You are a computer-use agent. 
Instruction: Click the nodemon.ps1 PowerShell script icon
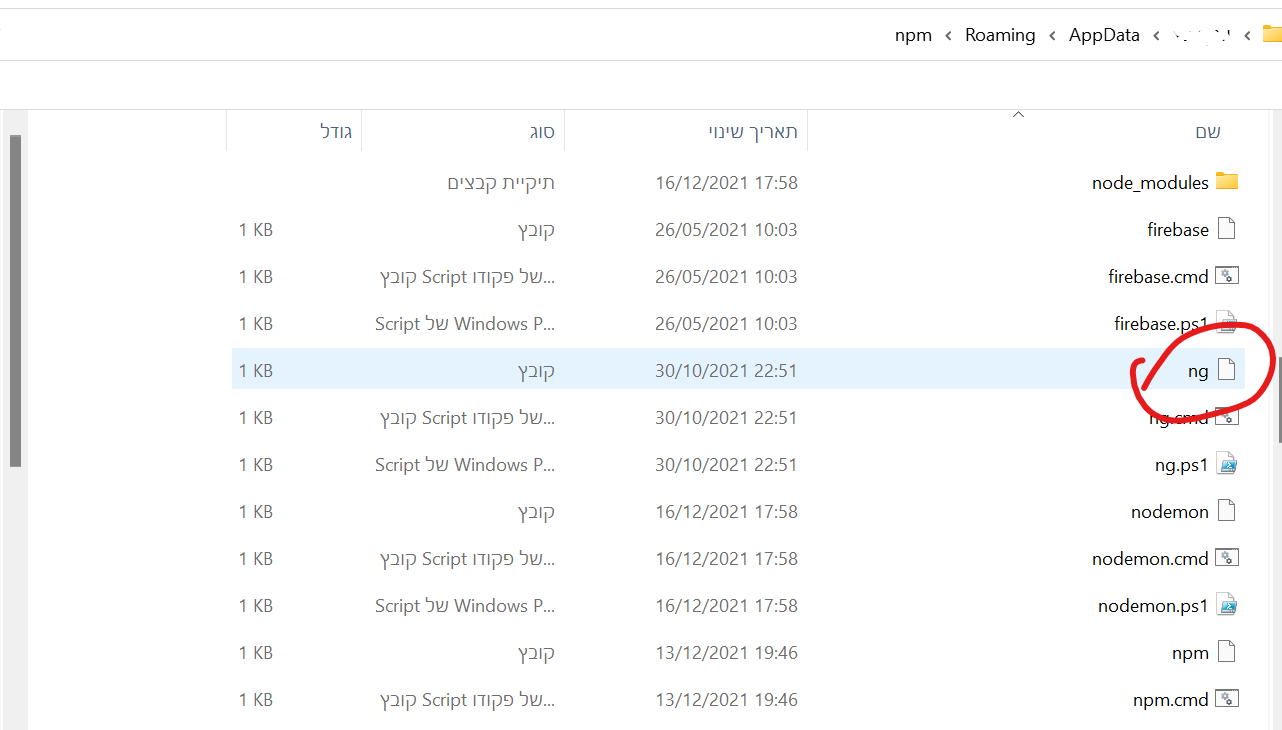(x=1227, y=605)
